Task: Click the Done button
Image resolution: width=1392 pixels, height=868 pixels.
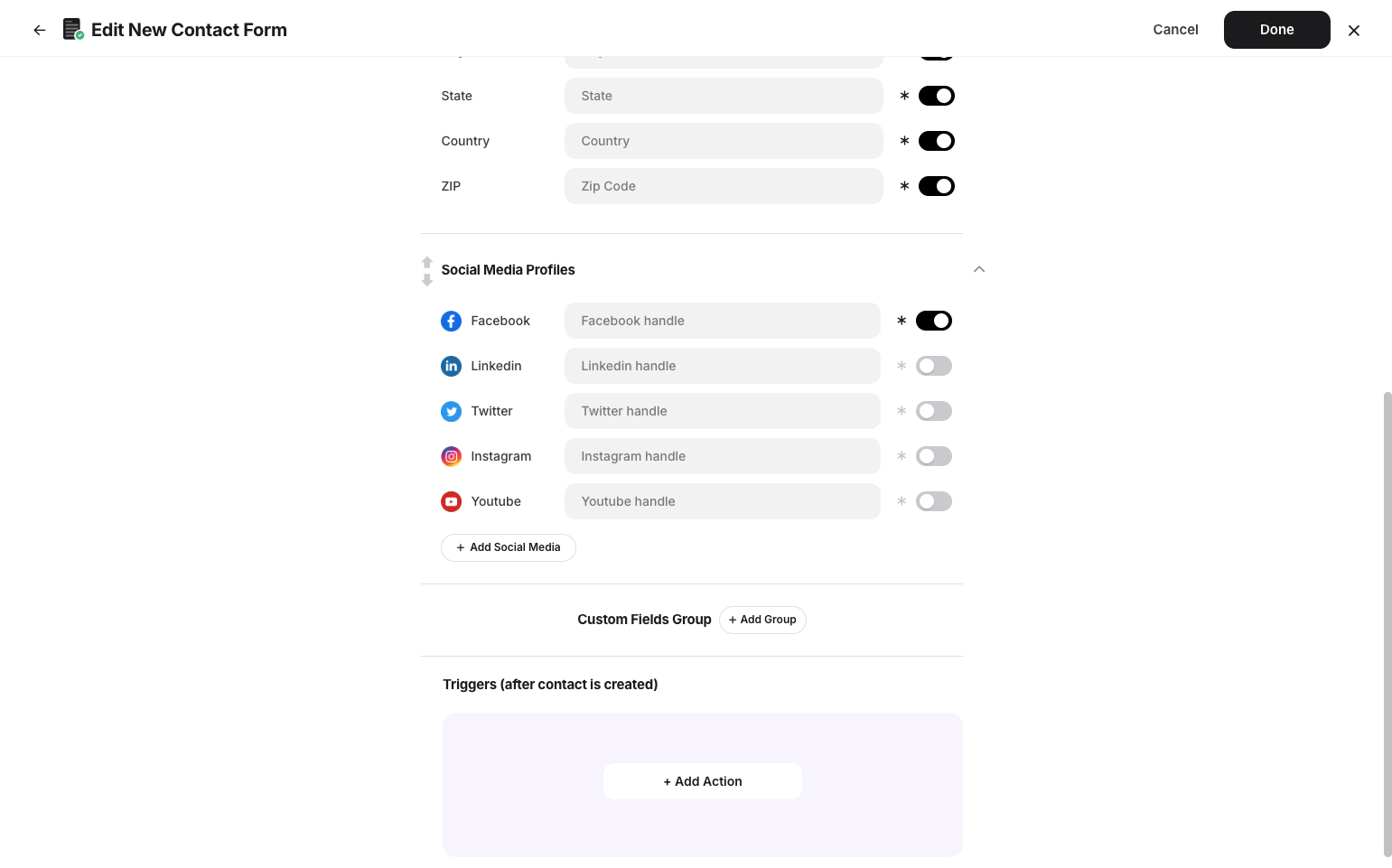Action: point(1277,30)
